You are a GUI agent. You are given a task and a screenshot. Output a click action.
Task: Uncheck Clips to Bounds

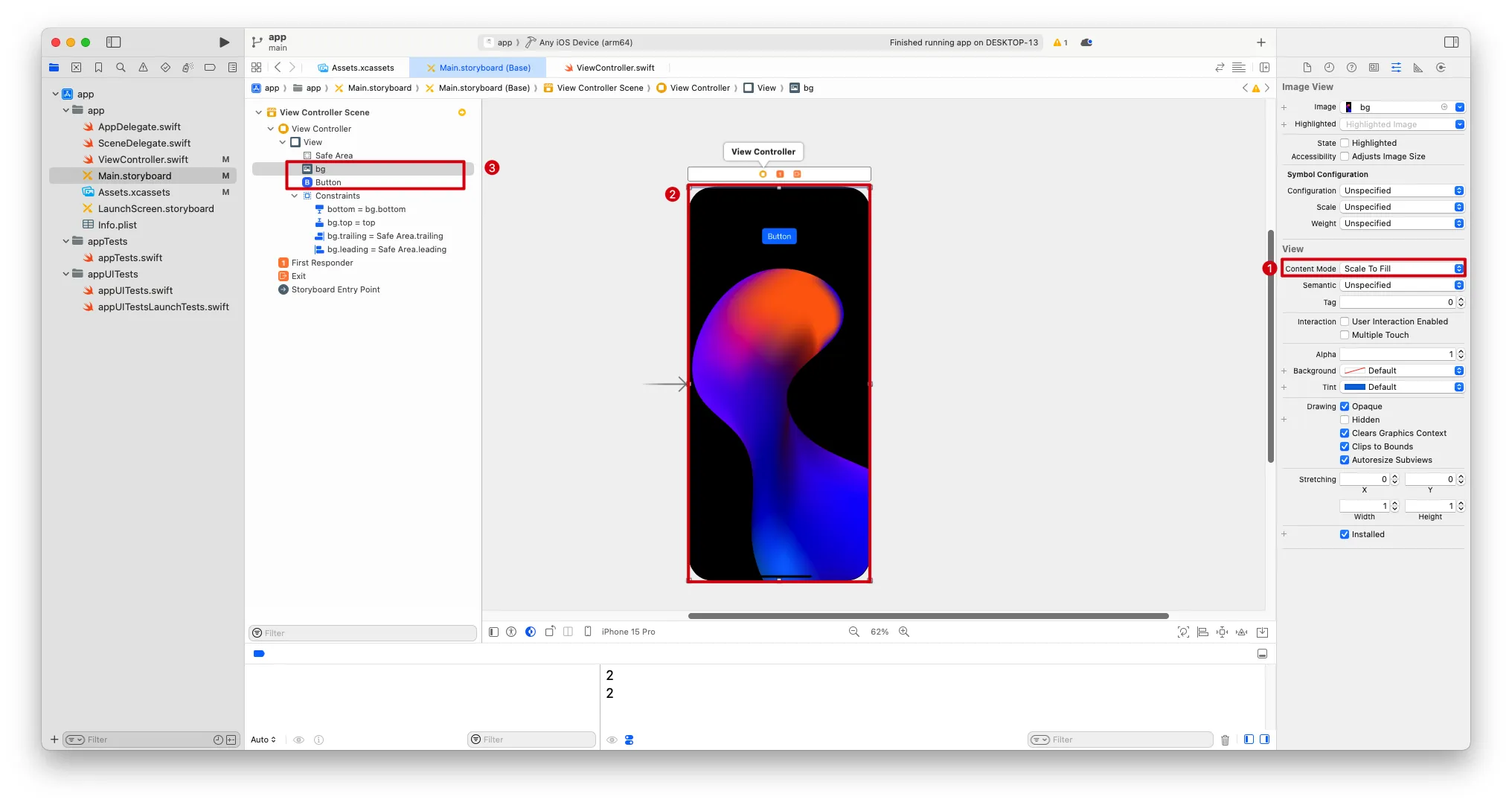tap(1345, 446)
